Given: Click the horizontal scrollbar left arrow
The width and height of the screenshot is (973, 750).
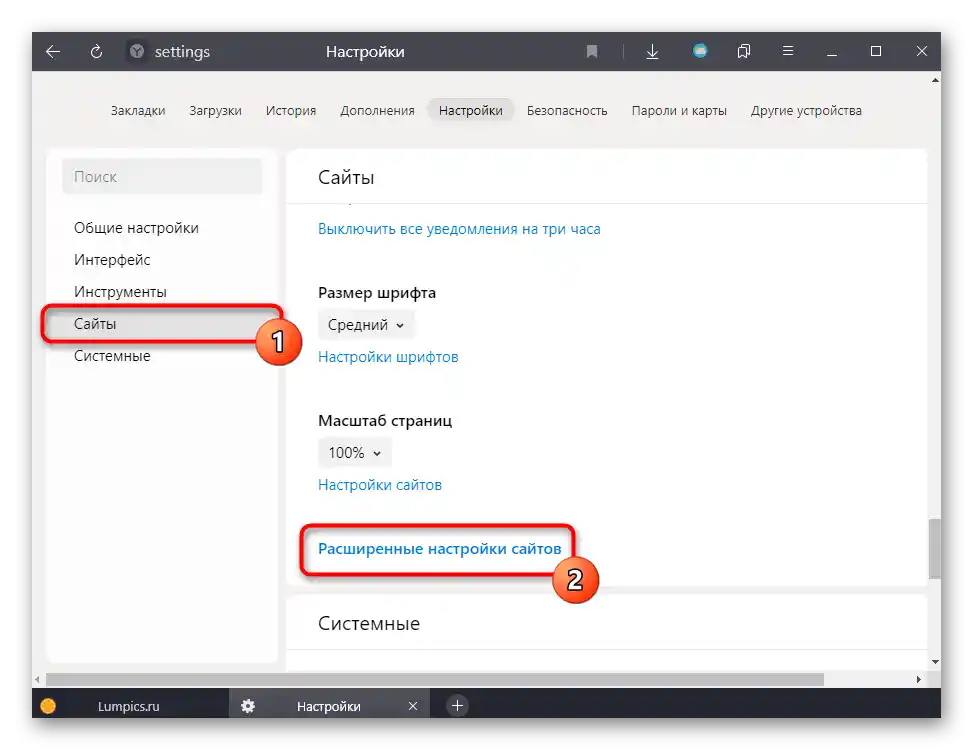Looking at the screenshot, I should coord(37,679).
